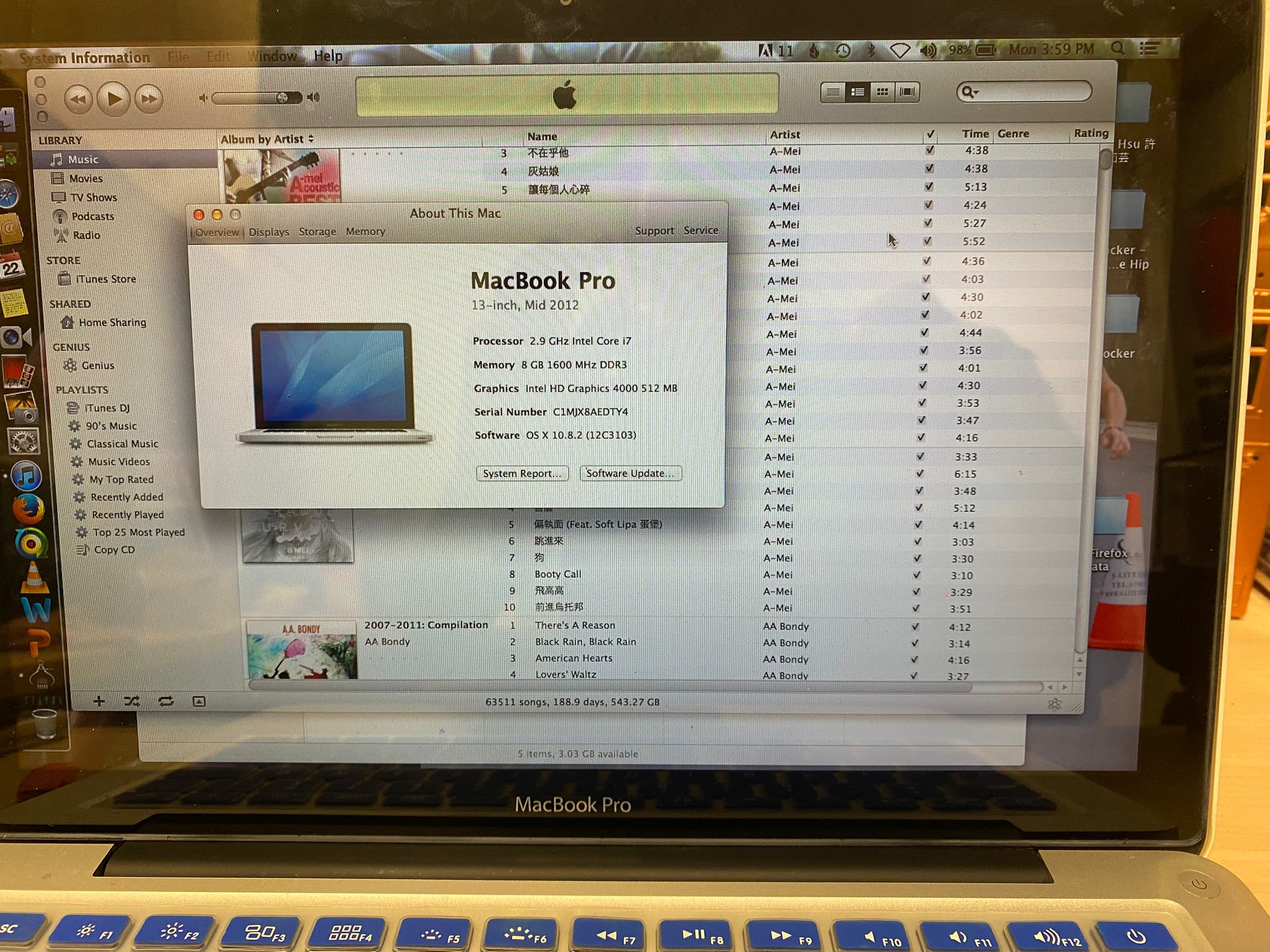Screen dimensions: 1270x952
Task: Toggle checkbox for Booty Call song
Action: click(917, 575)
